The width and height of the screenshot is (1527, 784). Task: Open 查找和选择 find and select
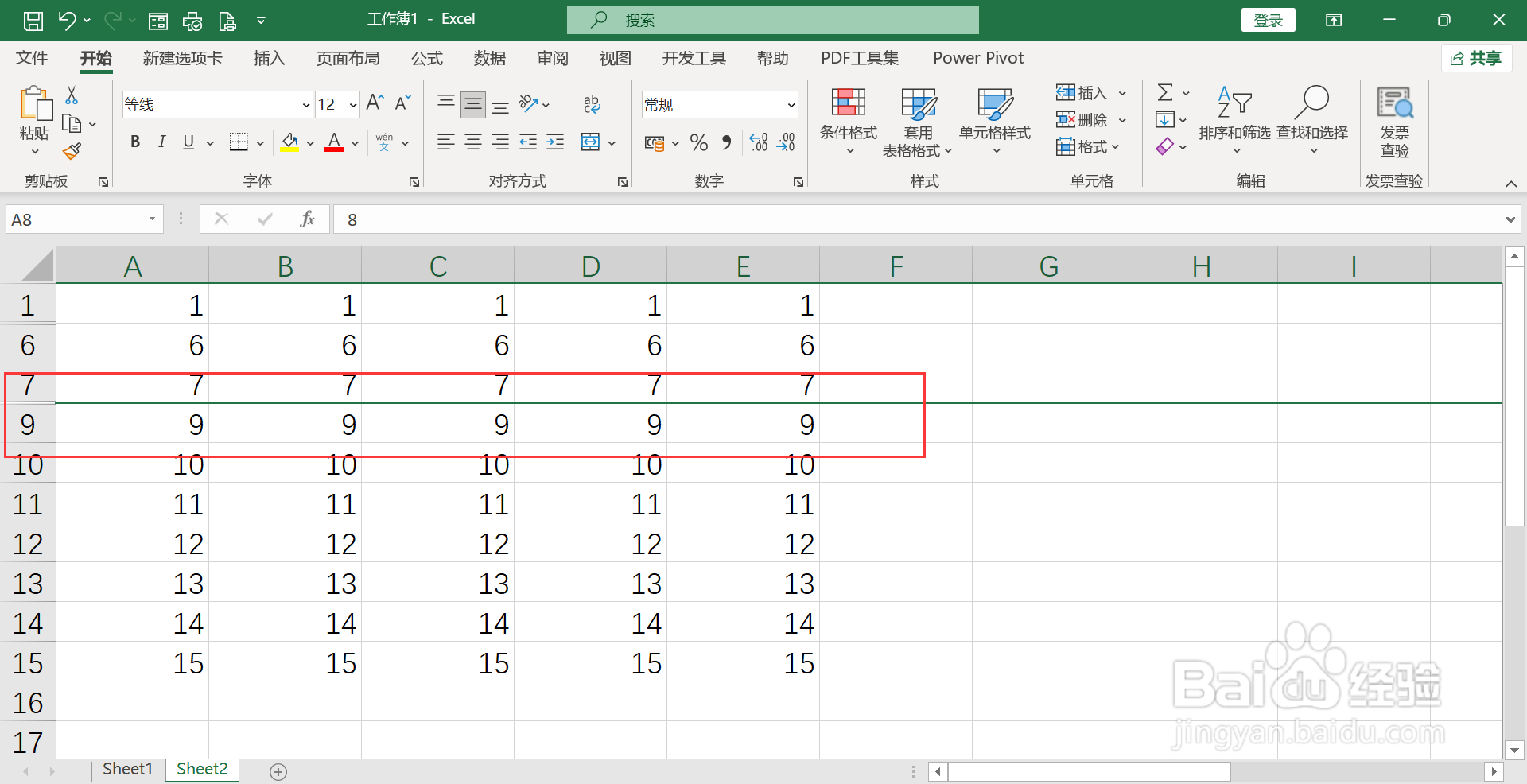click(x=1312, y=120)
